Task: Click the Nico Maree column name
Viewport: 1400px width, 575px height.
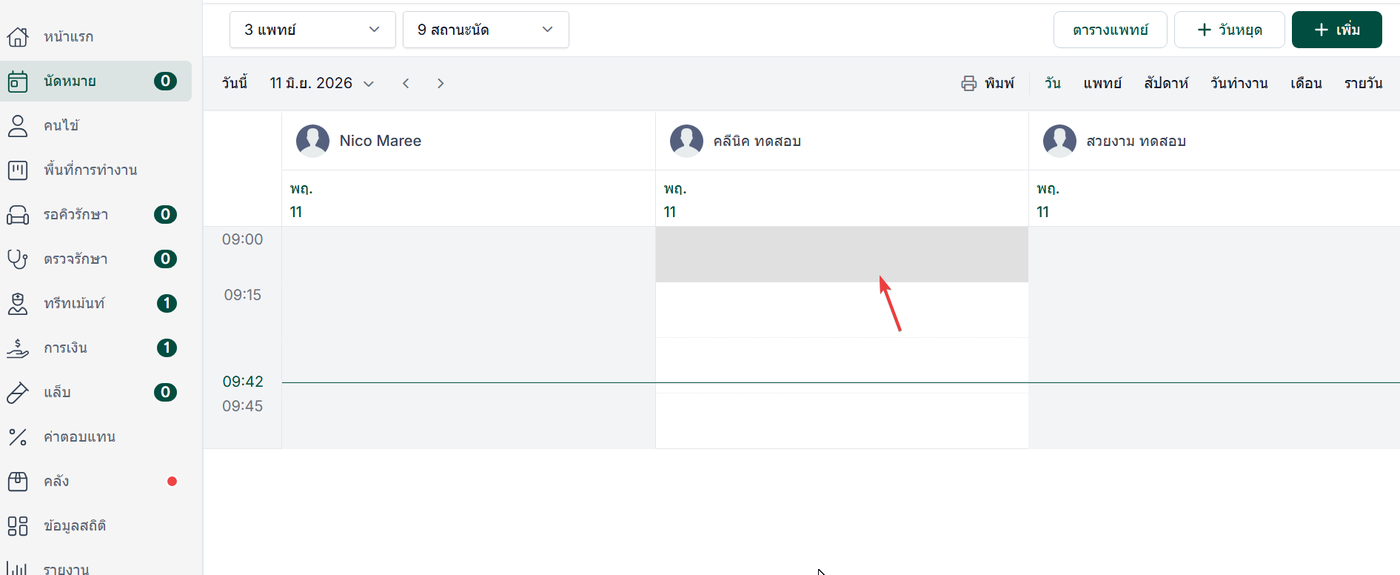Action: pyautogui.click(x=380, y=141)
